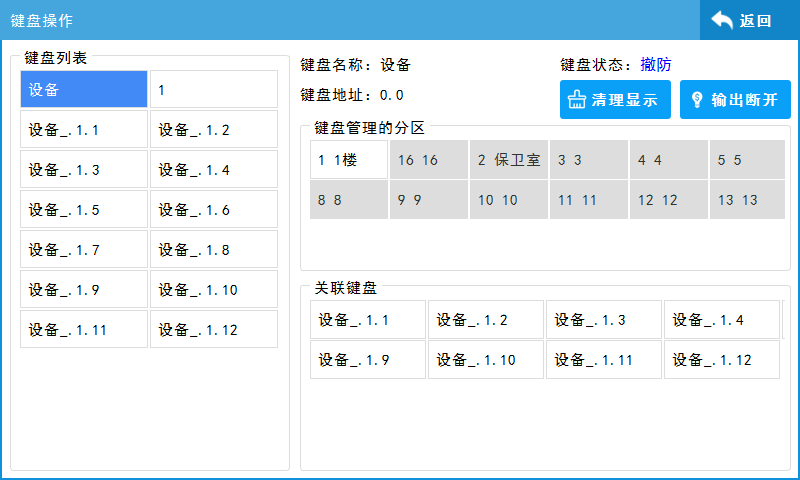Click the broom icon on 清理显示
Image resolution: width=800 pixels, height=480 pixels.
[x=577, y=100]
